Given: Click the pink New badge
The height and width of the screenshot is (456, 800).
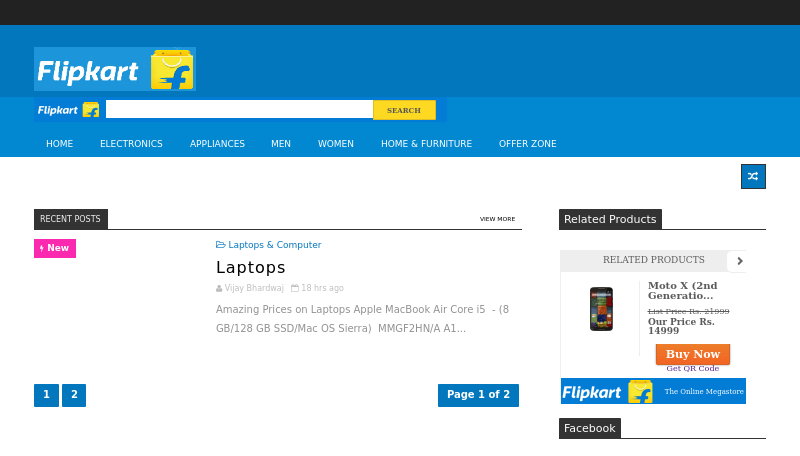Looking at the screenshot, I should point(55,248).
